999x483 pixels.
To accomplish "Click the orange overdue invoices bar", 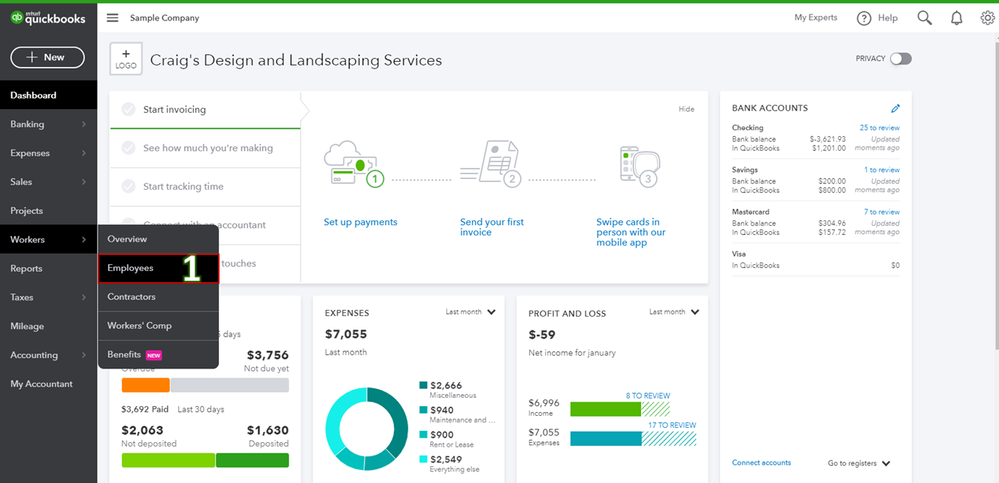I will (145, 385).
